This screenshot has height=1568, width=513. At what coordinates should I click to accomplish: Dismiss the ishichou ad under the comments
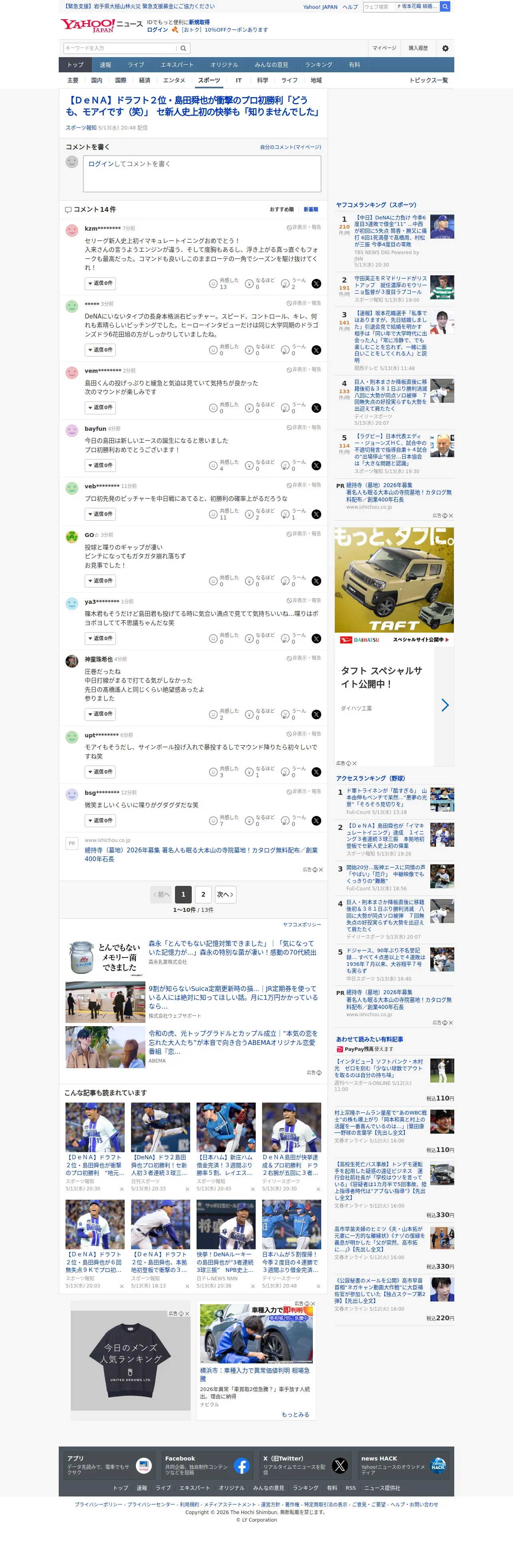[321, 870]
